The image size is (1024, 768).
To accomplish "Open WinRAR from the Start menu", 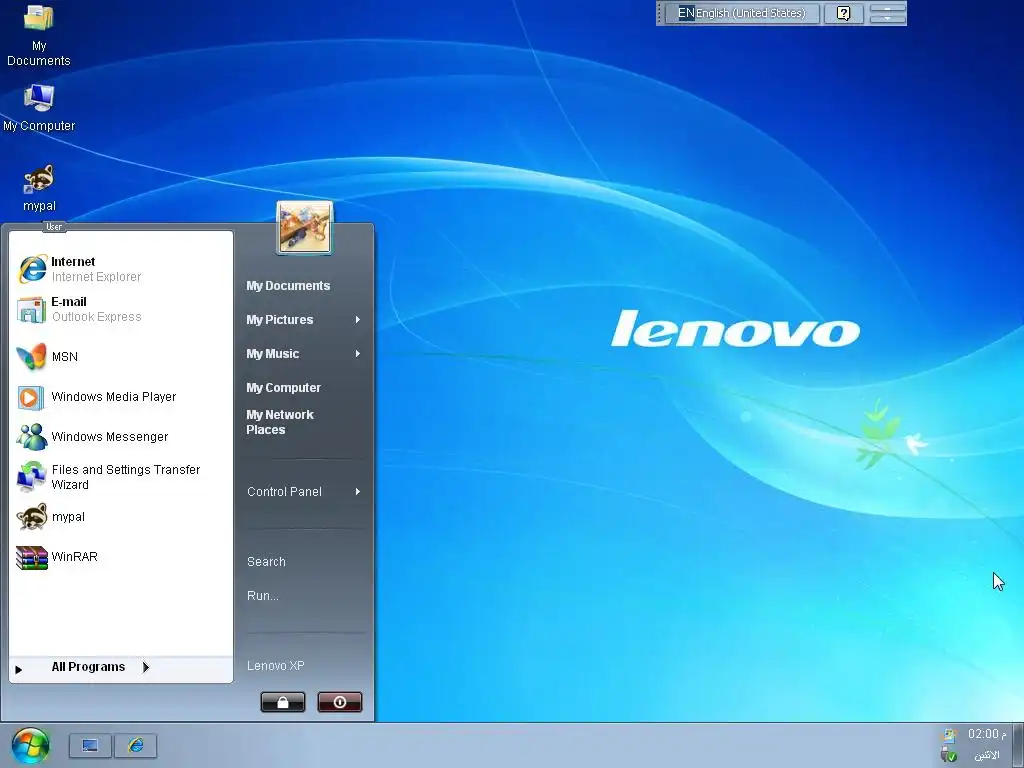I will 121,556.
